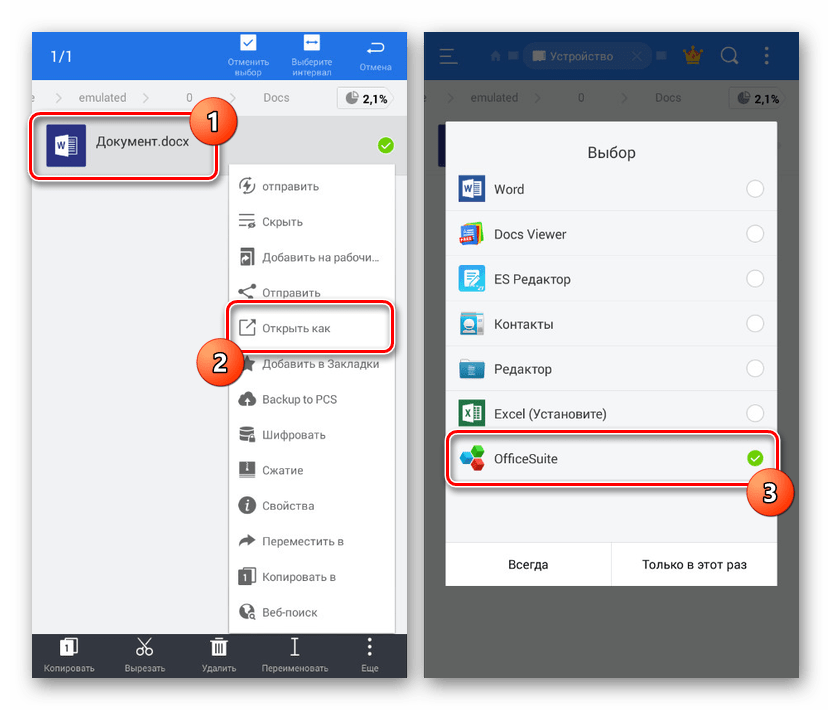The height and width of the screenshot is (710, 831).
Task: Tap Удалить trash in bottom toolbar
Action: [219, 655]
